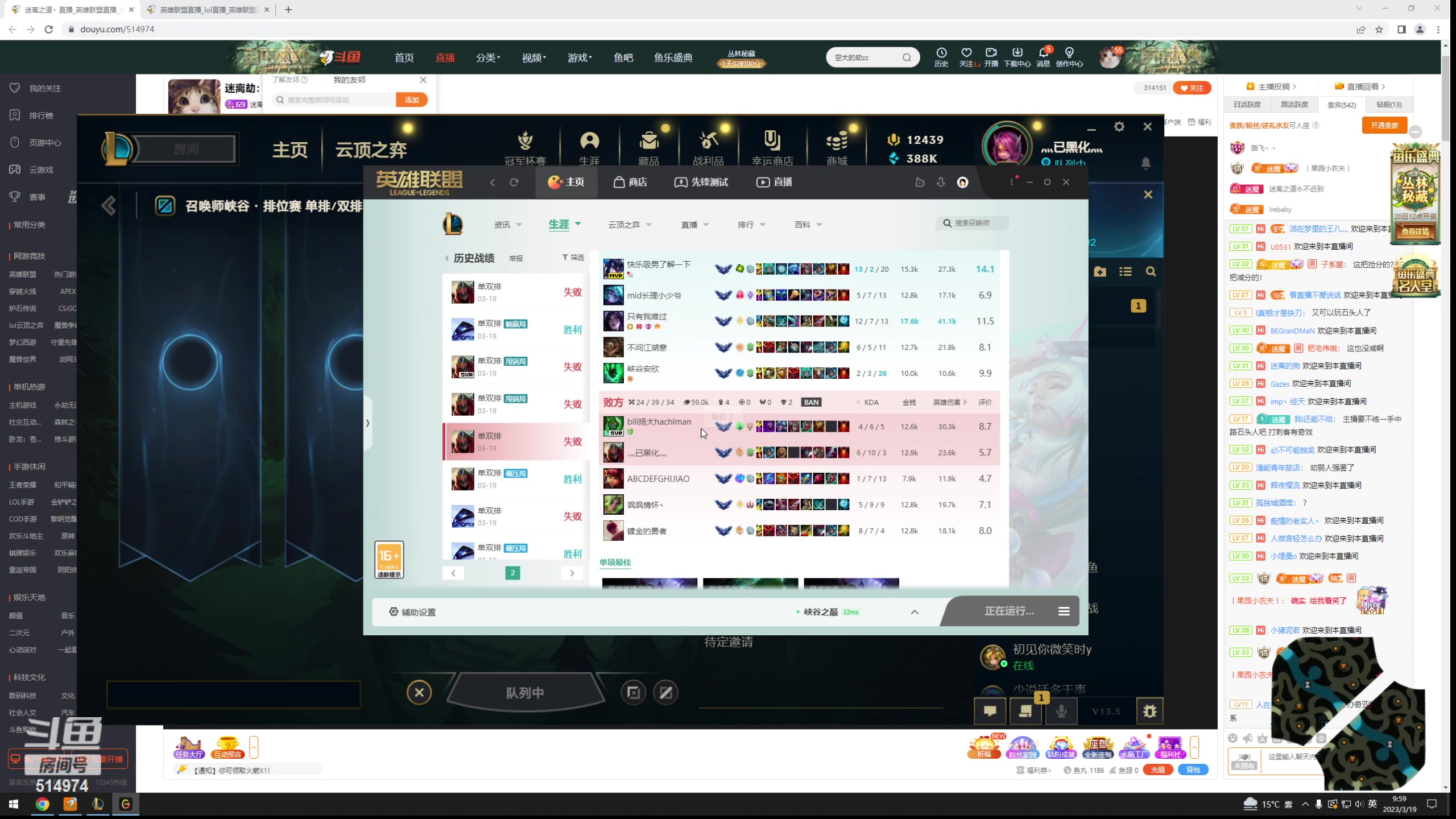Viewport: 1456px width, 819px height.
Task: Expand the 峡谷之巅 server selector arrow
Action: pos(915,612)
